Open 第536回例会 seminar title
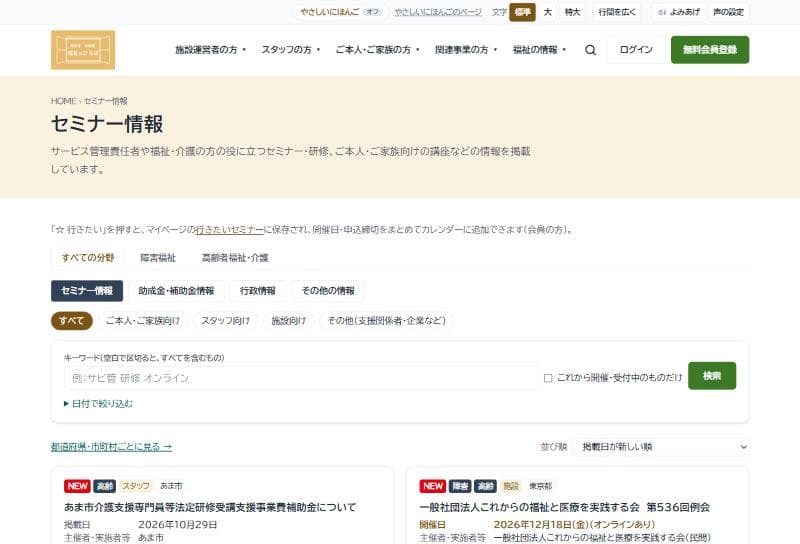The width and height of the screenshot is (800, 544). (565, 507)
